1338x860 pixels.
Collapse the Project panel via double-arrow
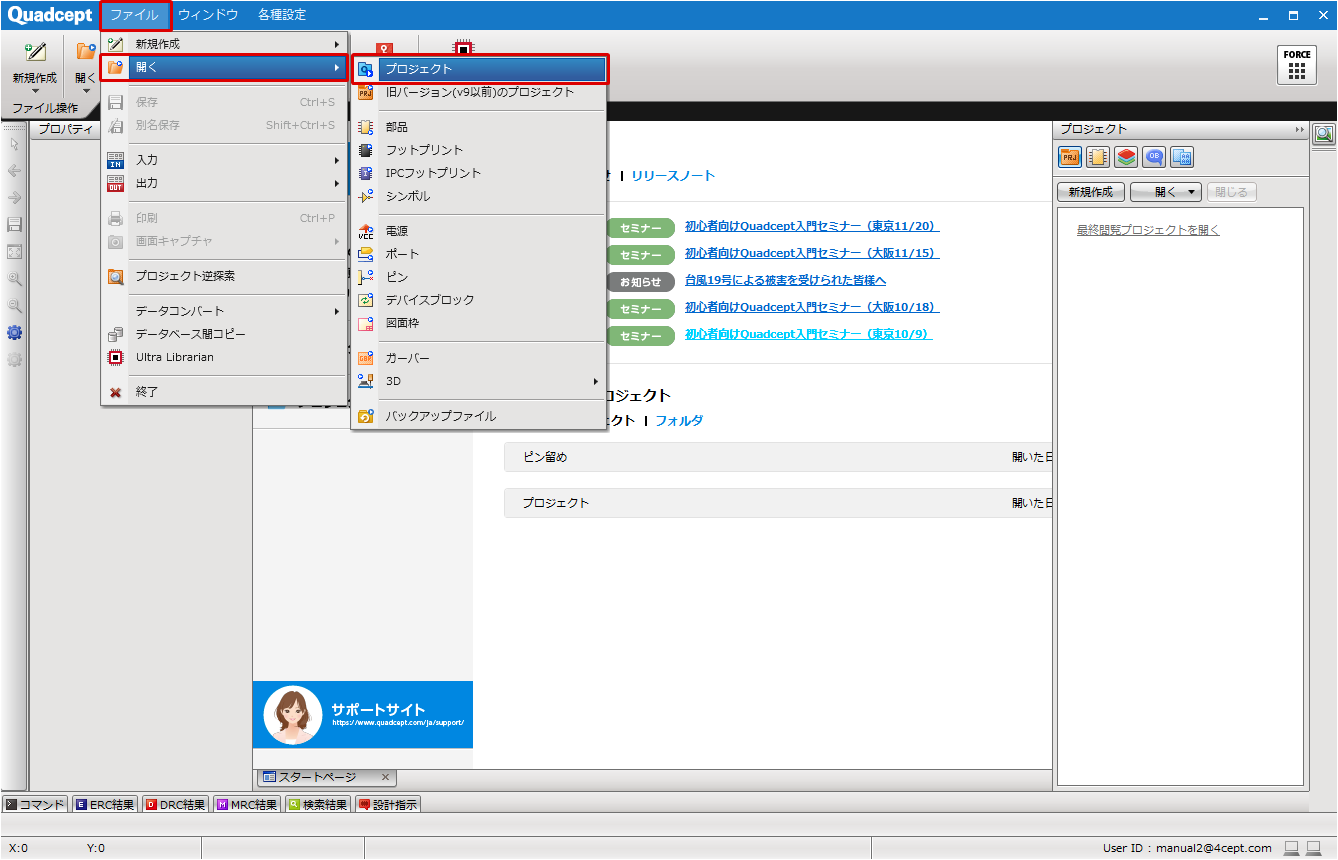1300,130
